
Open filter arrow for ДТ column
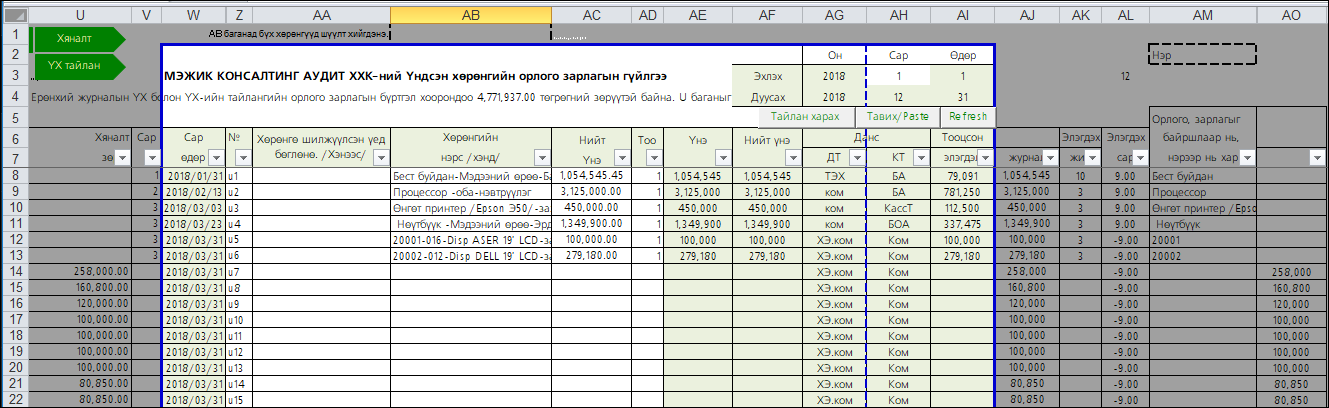point(853,158)
